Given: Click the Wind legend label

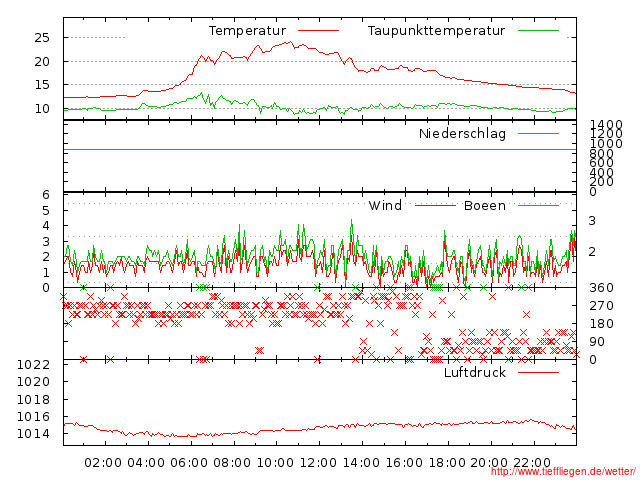Looking at the screenshot, I should (385, 206).
